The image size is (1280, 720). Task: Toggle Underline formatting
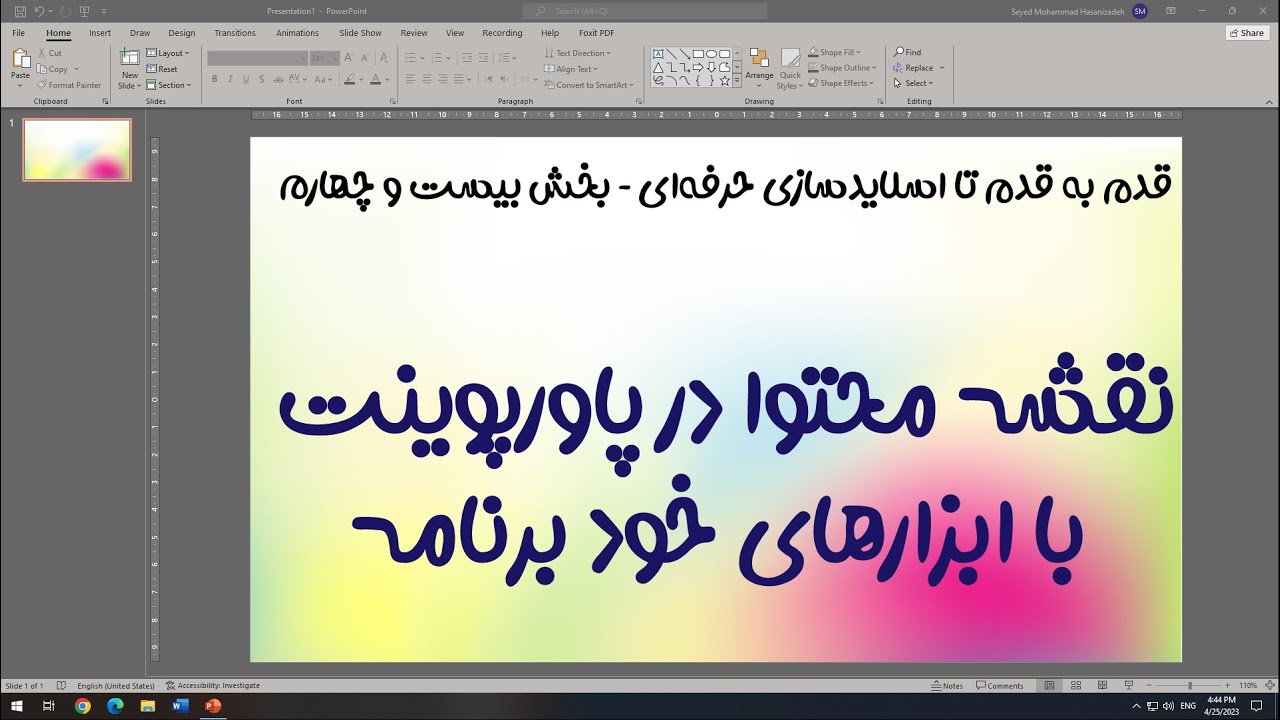[x=246, y=79]
